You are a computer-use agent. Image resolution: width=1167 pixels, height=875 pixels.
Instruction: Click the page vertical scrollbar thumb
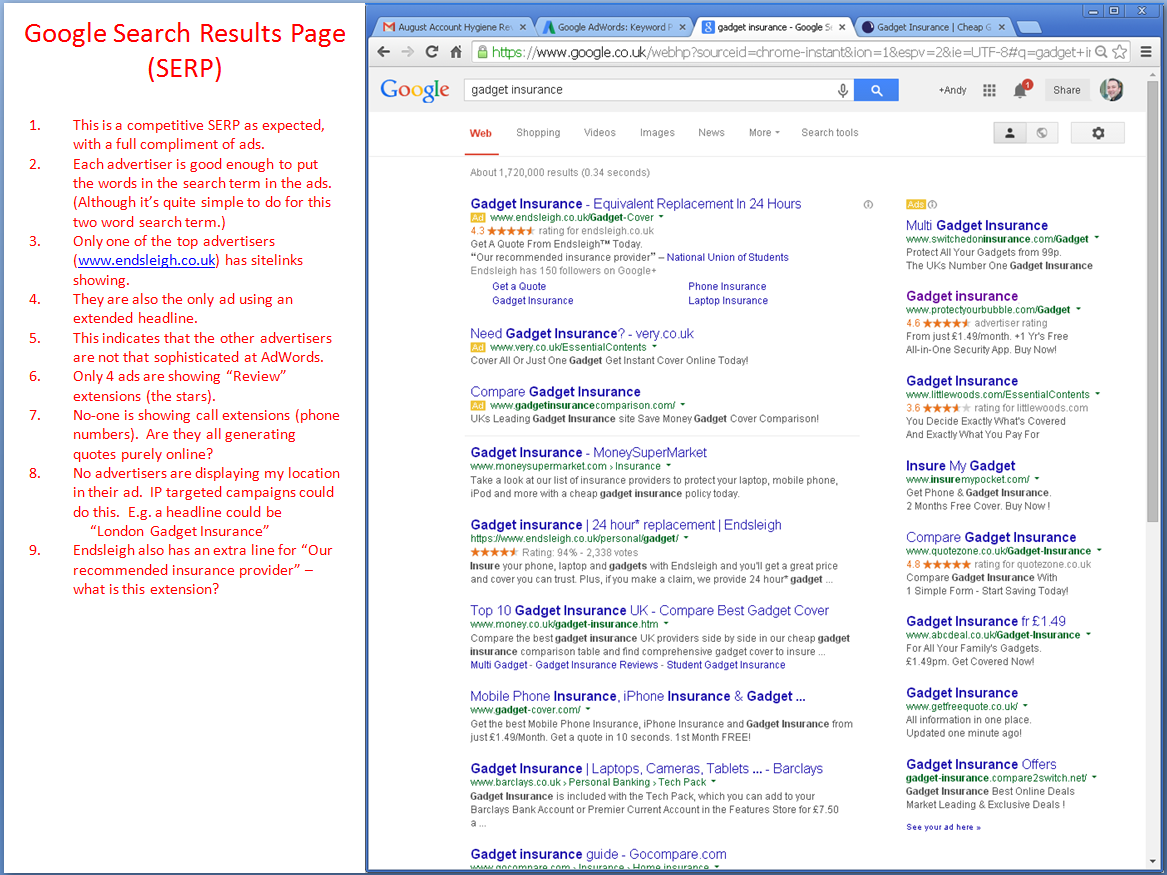[1153, 301]
